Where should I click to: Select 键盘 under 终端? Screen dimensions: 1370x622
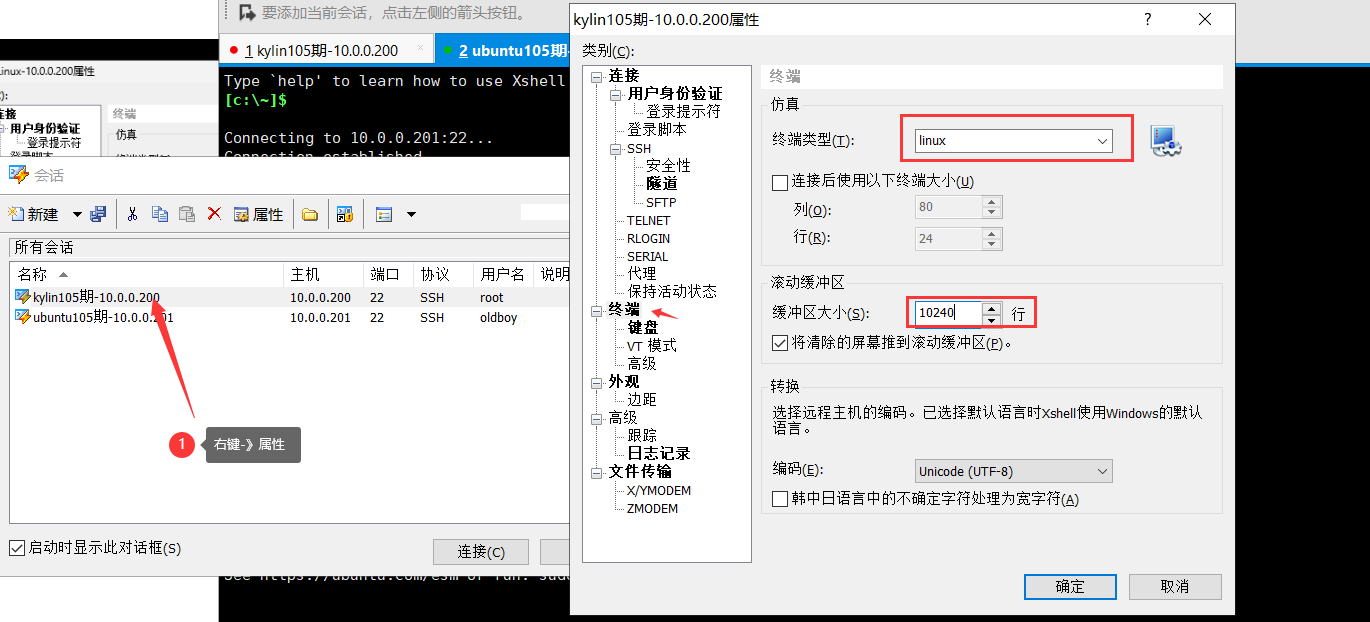[x=643, y=328]
